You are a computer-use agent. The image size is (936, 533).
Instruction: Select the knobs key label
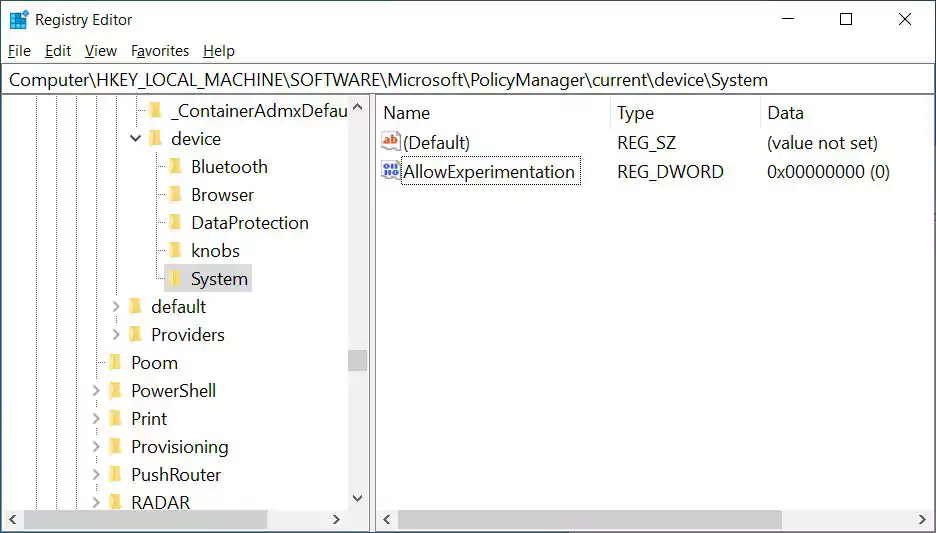pyautogui.click(x=215, y=251)
